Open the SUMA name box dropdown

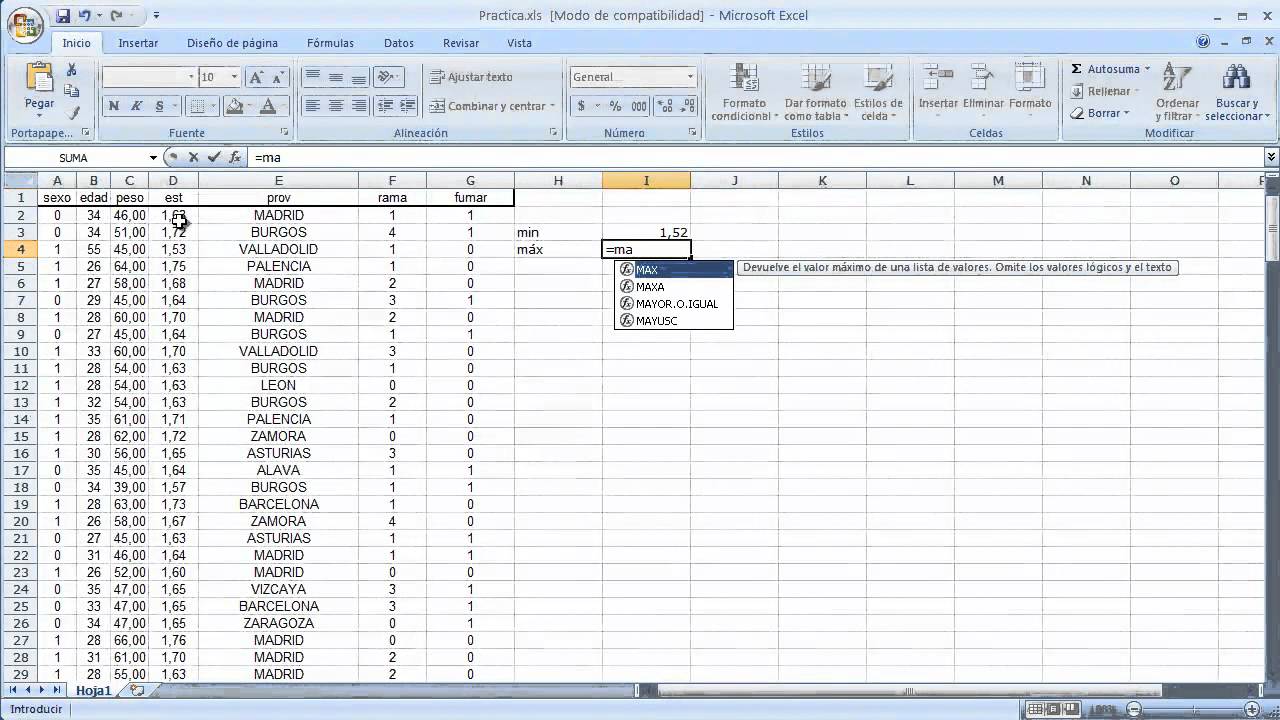[153, 157]
